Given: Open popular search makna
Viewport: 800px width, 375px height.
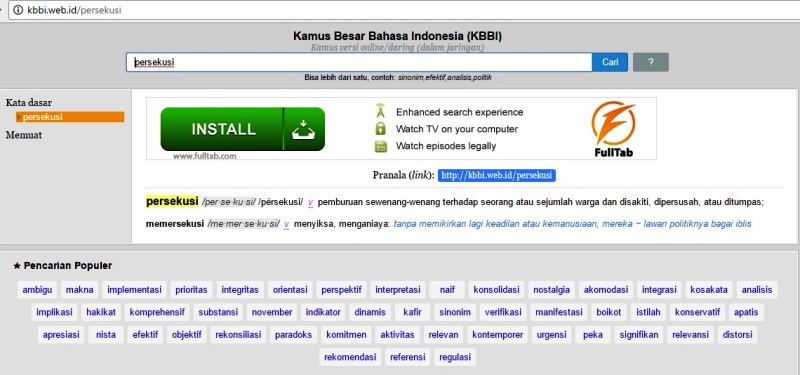Looking at the screenshot, I should pyautogui.click(x=80, y=290).
